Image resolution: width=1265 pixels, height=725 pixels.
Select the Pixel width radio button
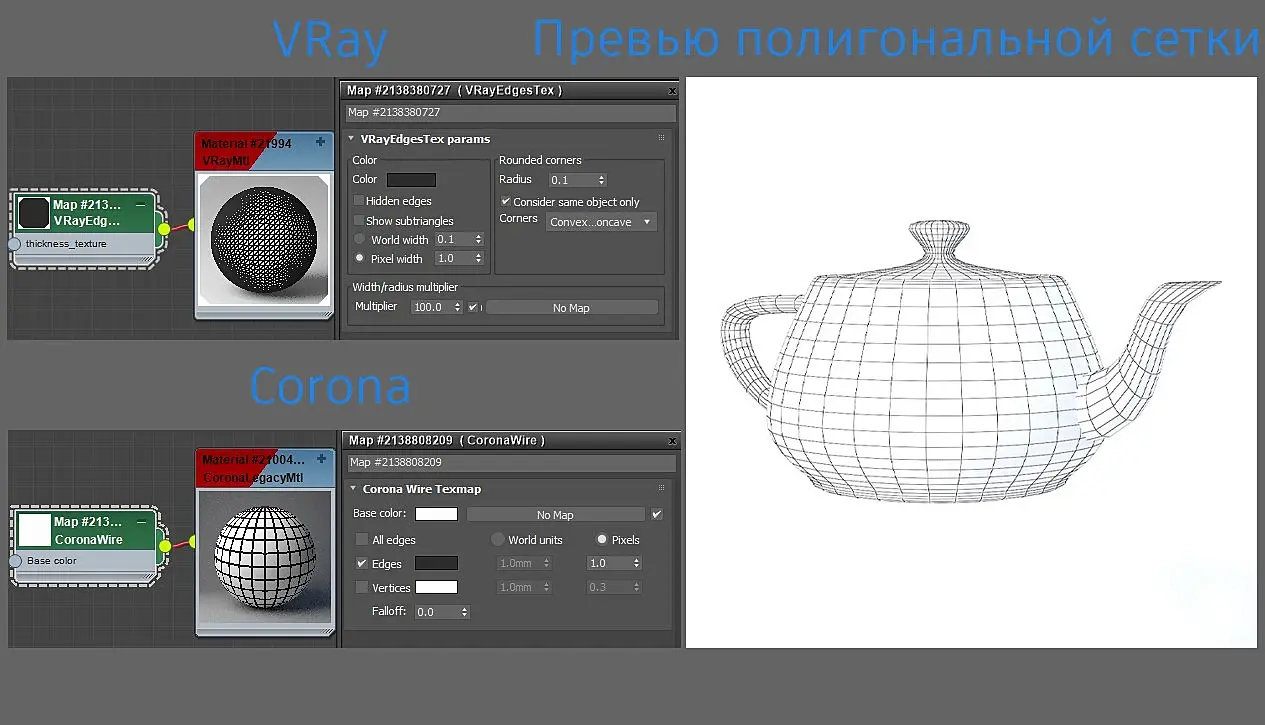(x=360, y=258)
